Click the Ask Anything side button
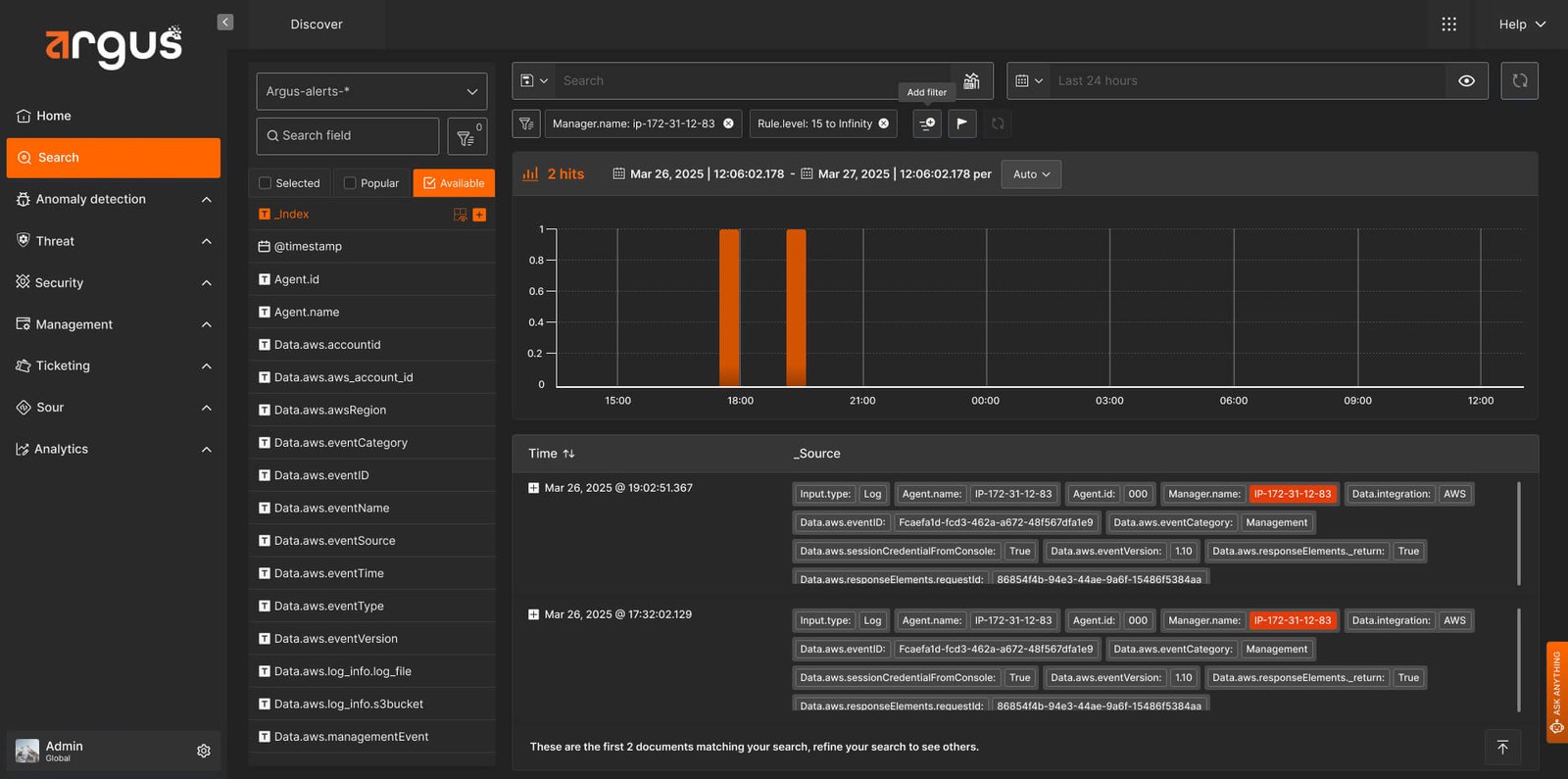1568x779 pixels. (1556, 693)
